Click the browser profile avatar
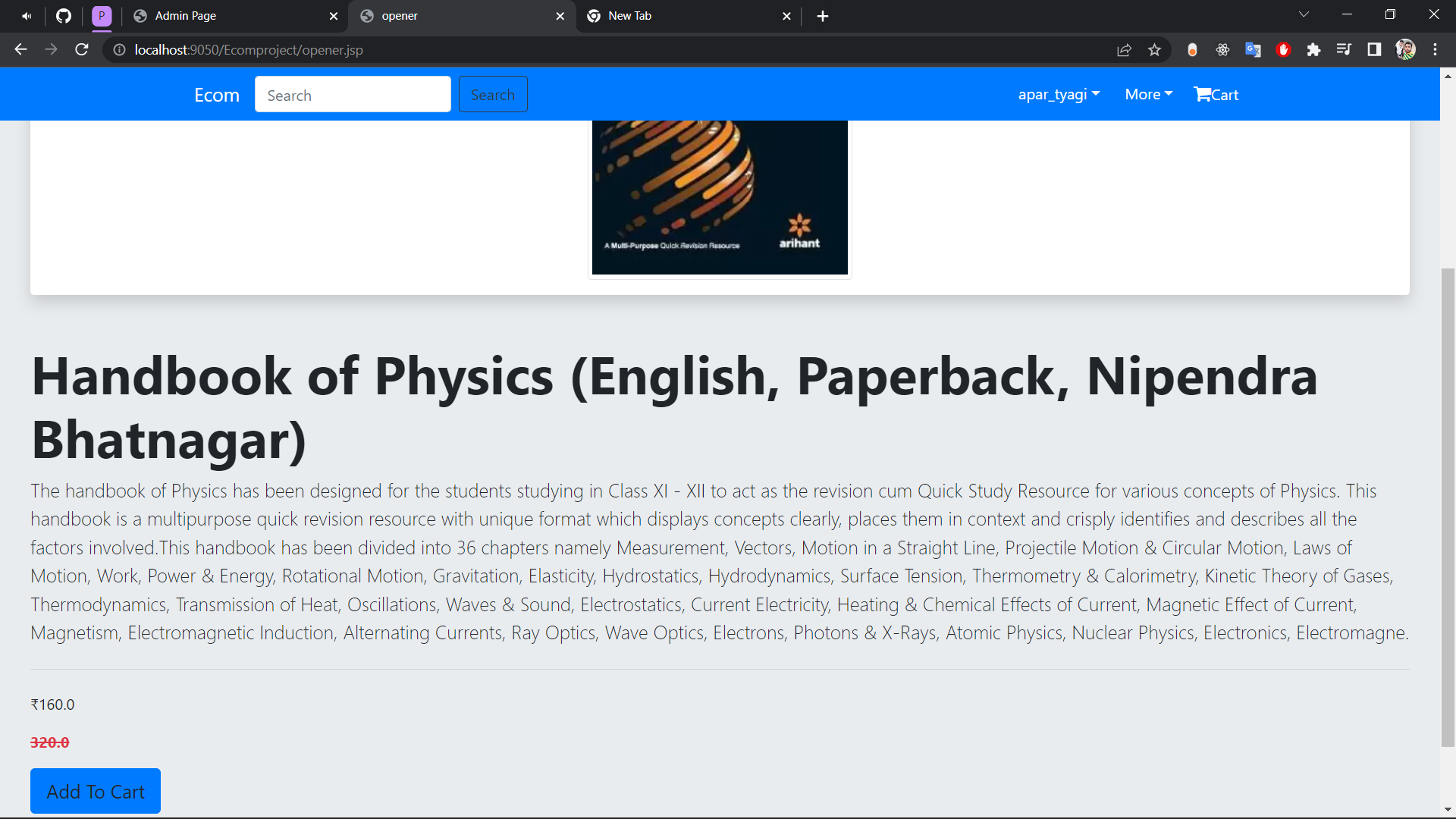 coord(1405,50)
